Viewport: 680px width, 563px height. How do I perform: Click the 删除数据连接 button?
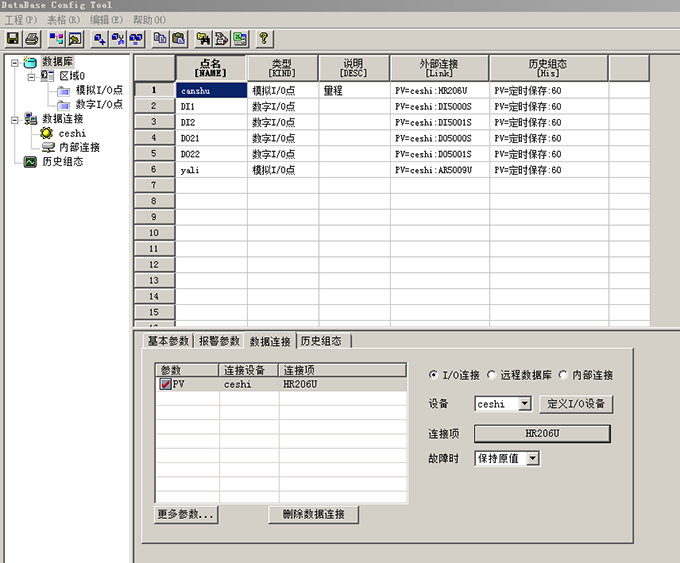click(x=313, y=514)
